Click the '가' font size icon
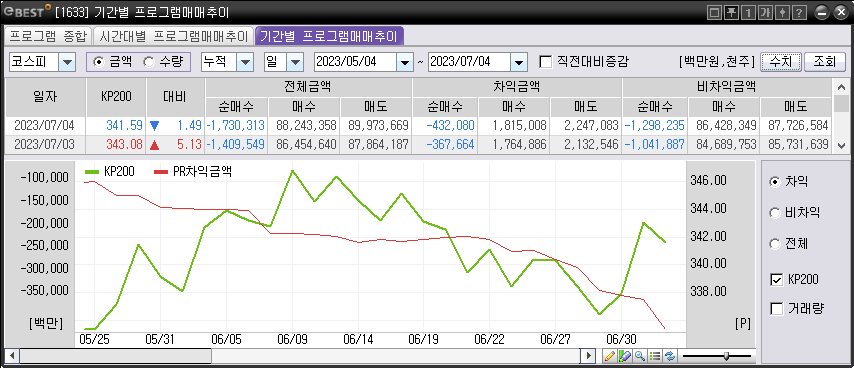Image resolution: width=854 pixels, height=368 pixels. pos(765,12)
